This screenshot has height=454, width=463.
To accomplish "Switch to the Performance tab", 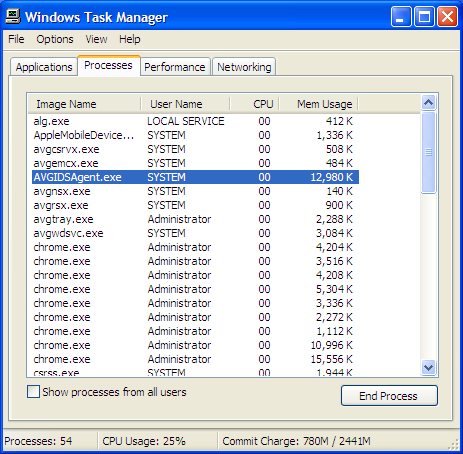I will pyautogui.click(x=175, y=67).
